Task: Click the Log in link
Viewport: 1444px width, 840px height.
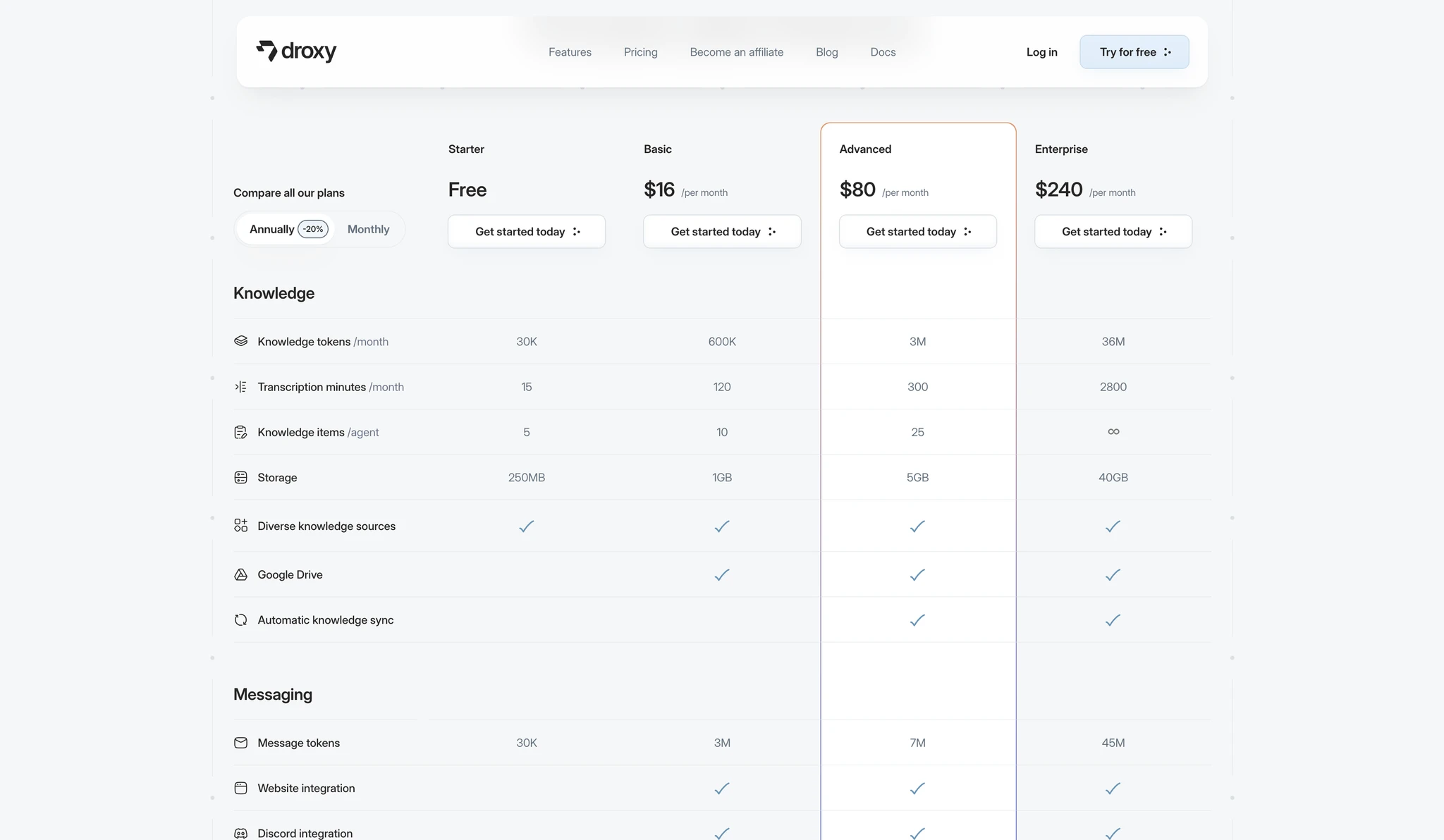Action: 1041,52
